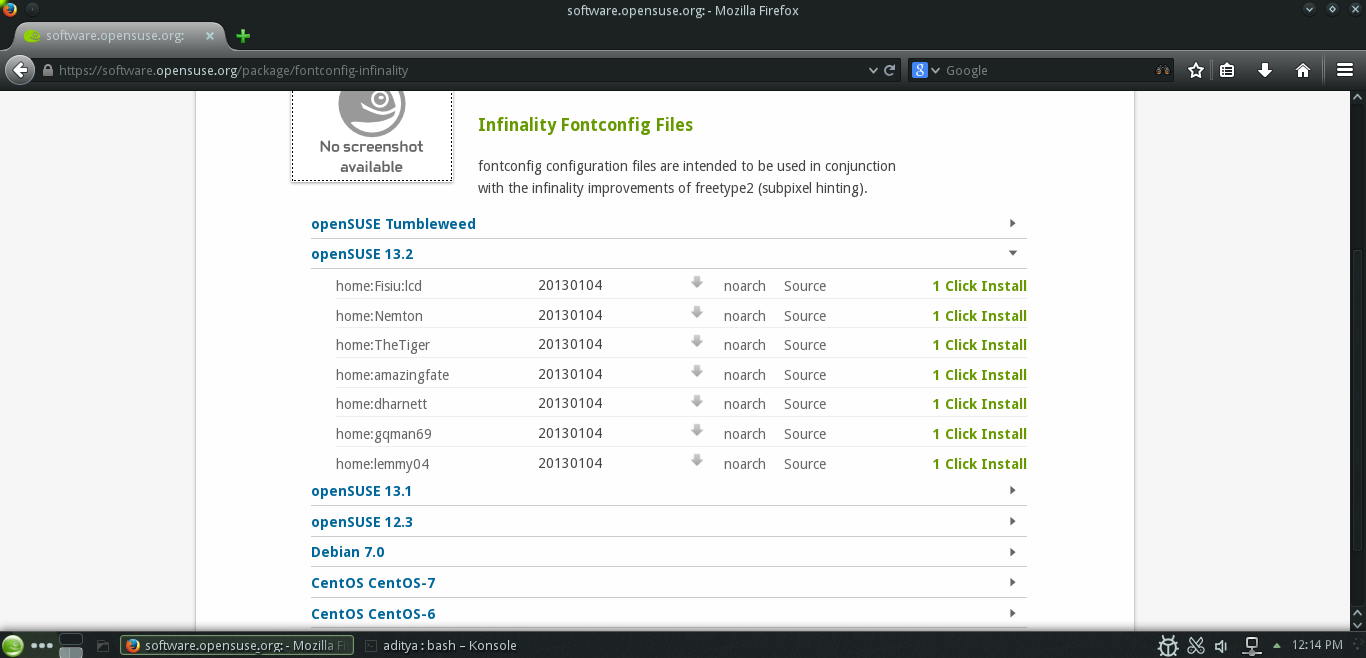Expand the openSUSE Tumbleweed section
1366x658 pixels.
668,224
